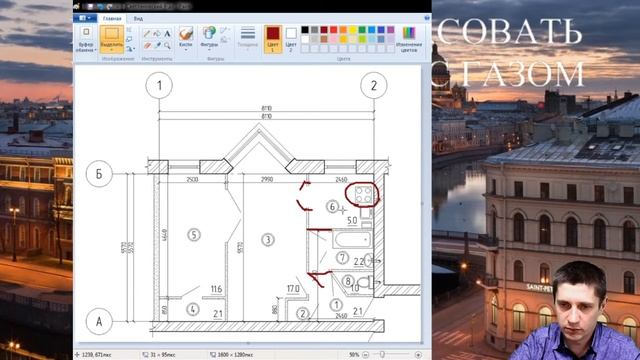
Task: Click the selection size readout in status bar
Action: pyautogui.click(x=163, y=355)
